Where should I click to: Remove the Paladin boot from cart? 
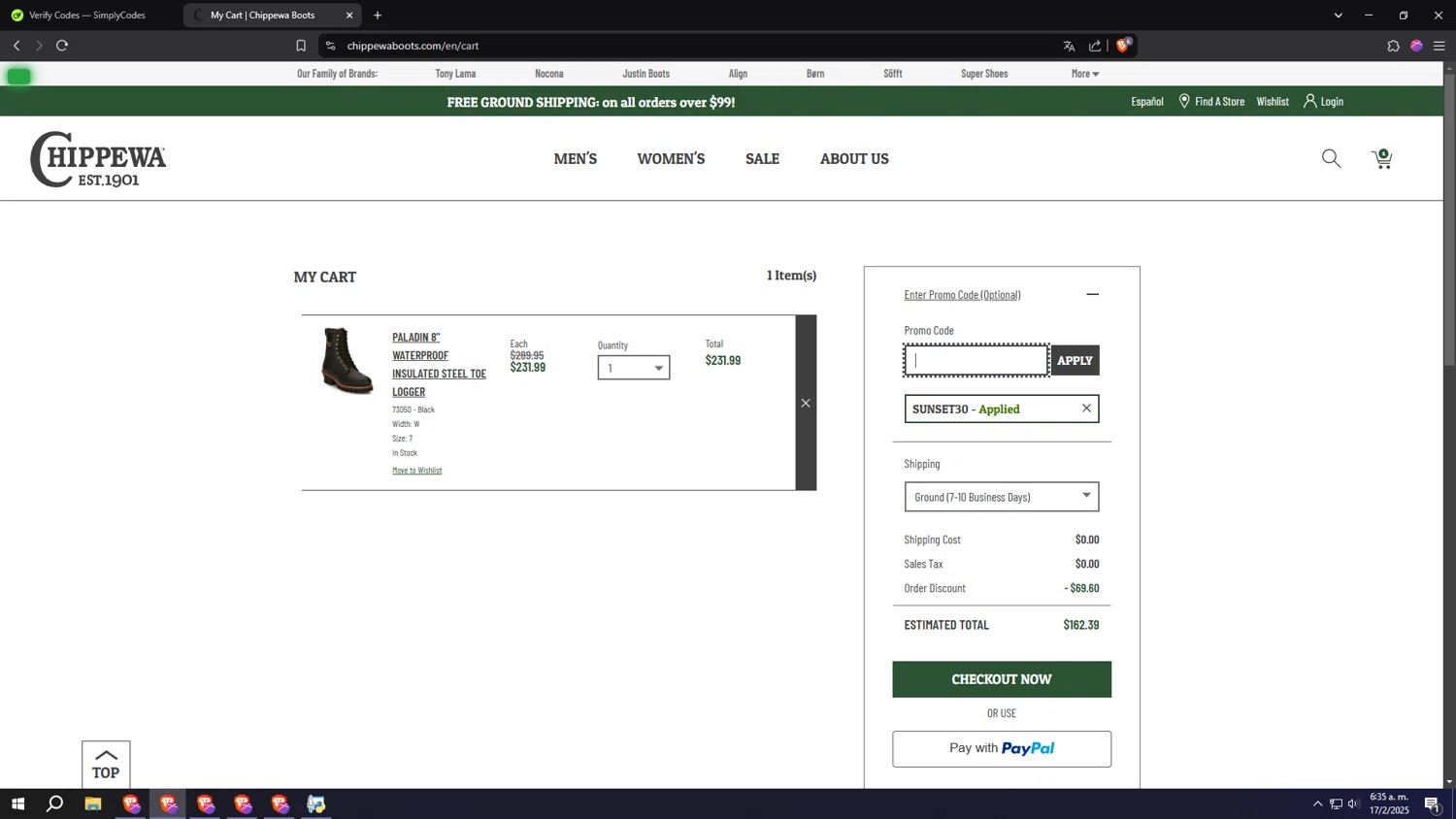click(x=806, y=403)
